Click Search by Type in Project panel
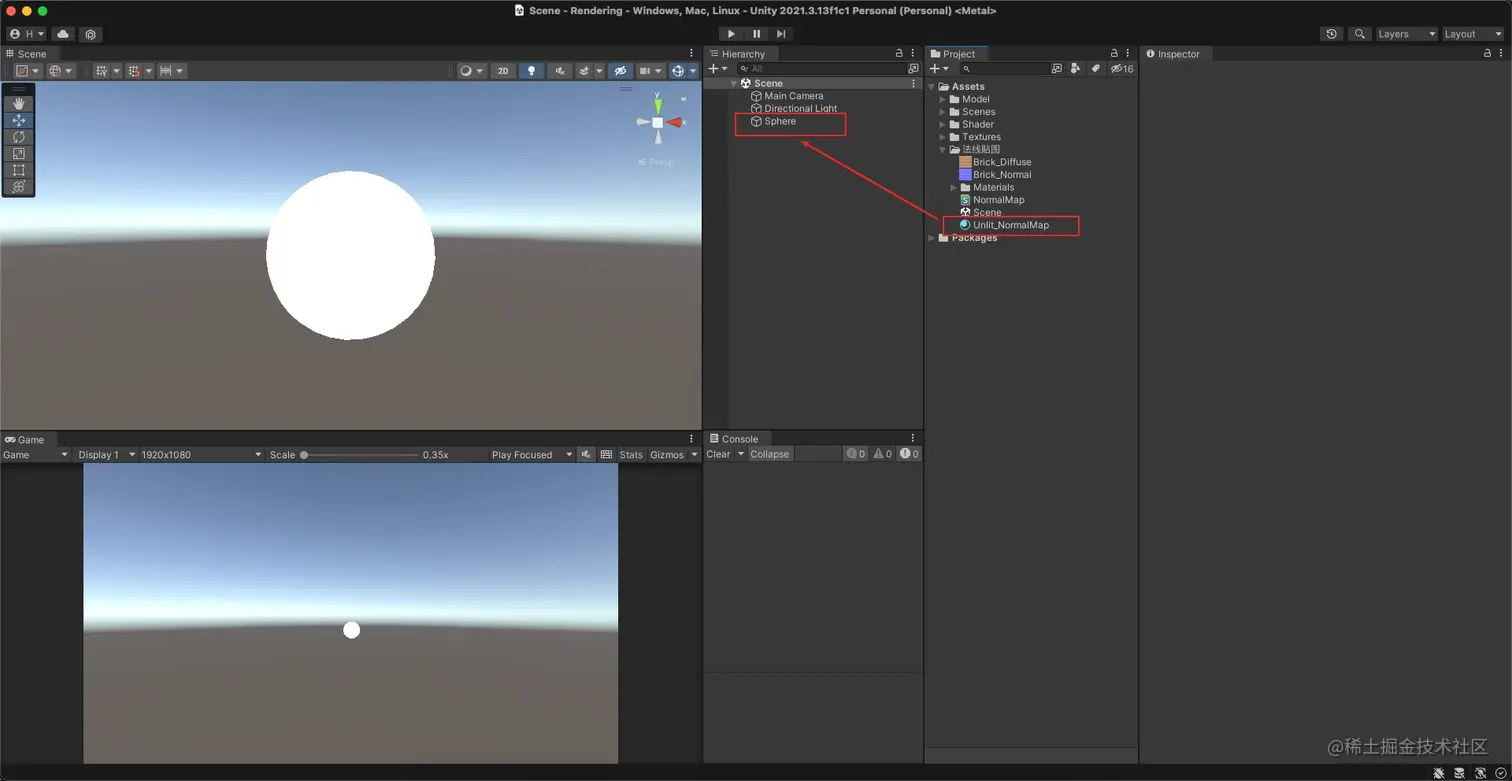 tap(1075, 69)
